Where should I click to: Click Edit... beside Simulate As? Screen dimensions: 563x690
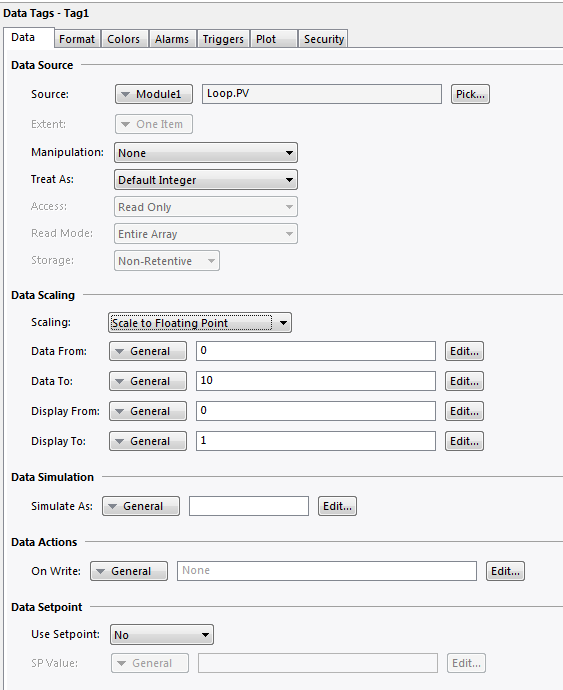click(338, 506)
